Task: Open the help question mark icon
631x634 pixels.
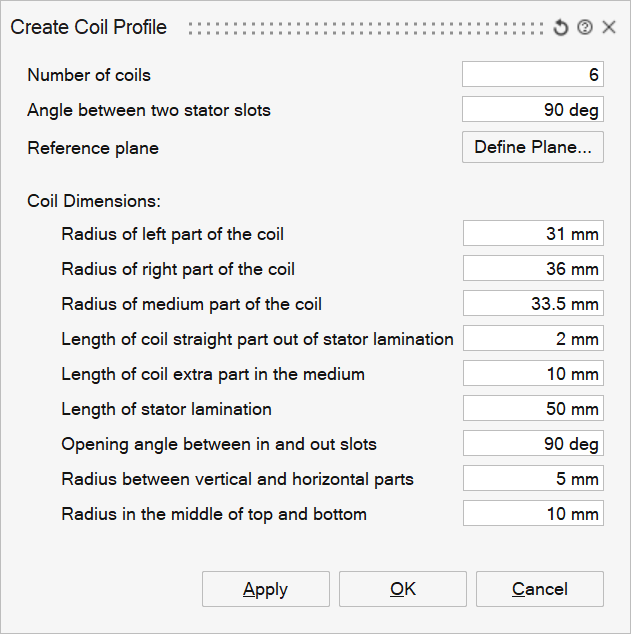Action: pyautogui.click(x=585, y=28)
